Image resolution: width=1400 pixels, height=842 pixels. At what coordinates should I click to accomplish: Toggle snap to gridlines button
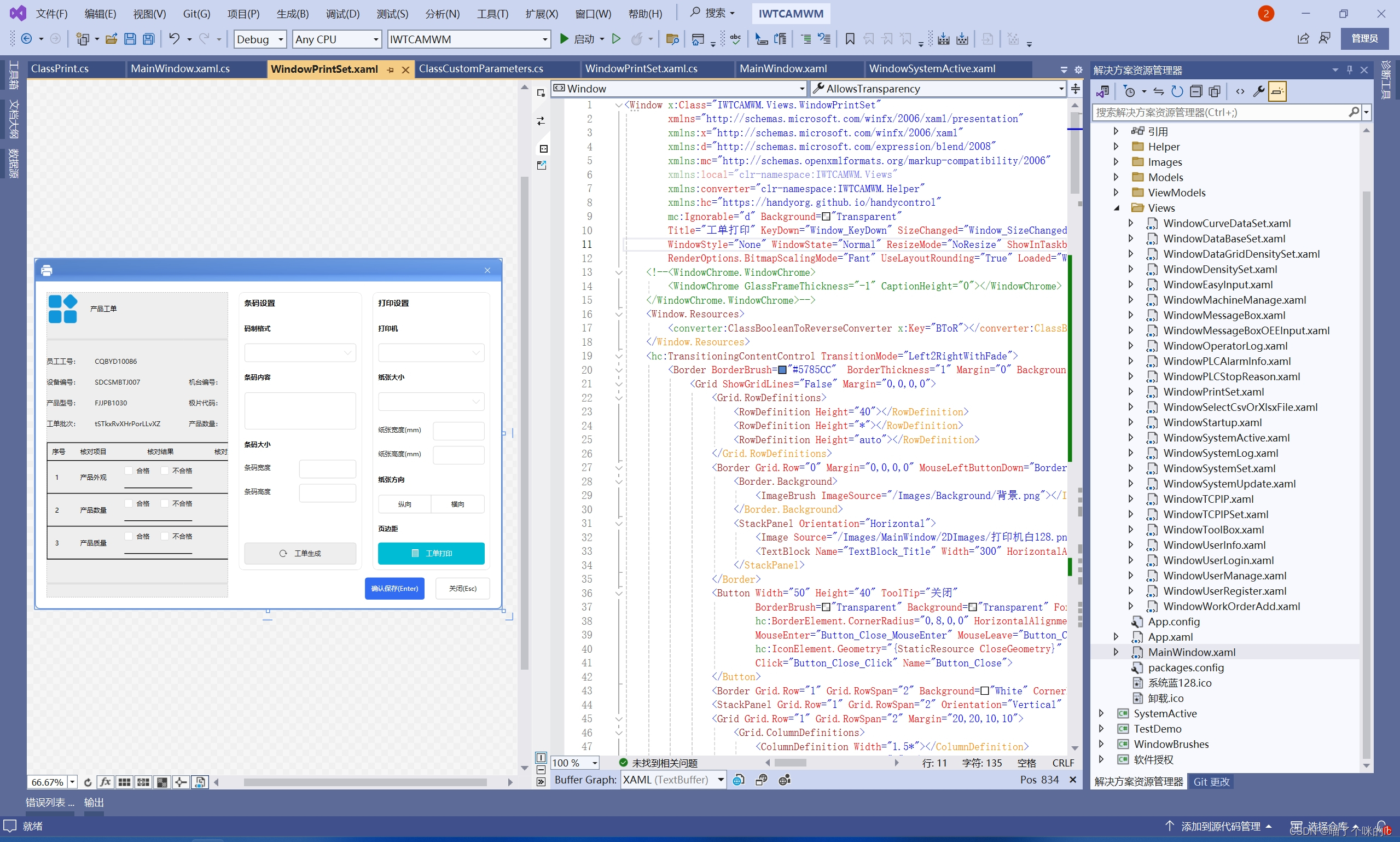143,782
